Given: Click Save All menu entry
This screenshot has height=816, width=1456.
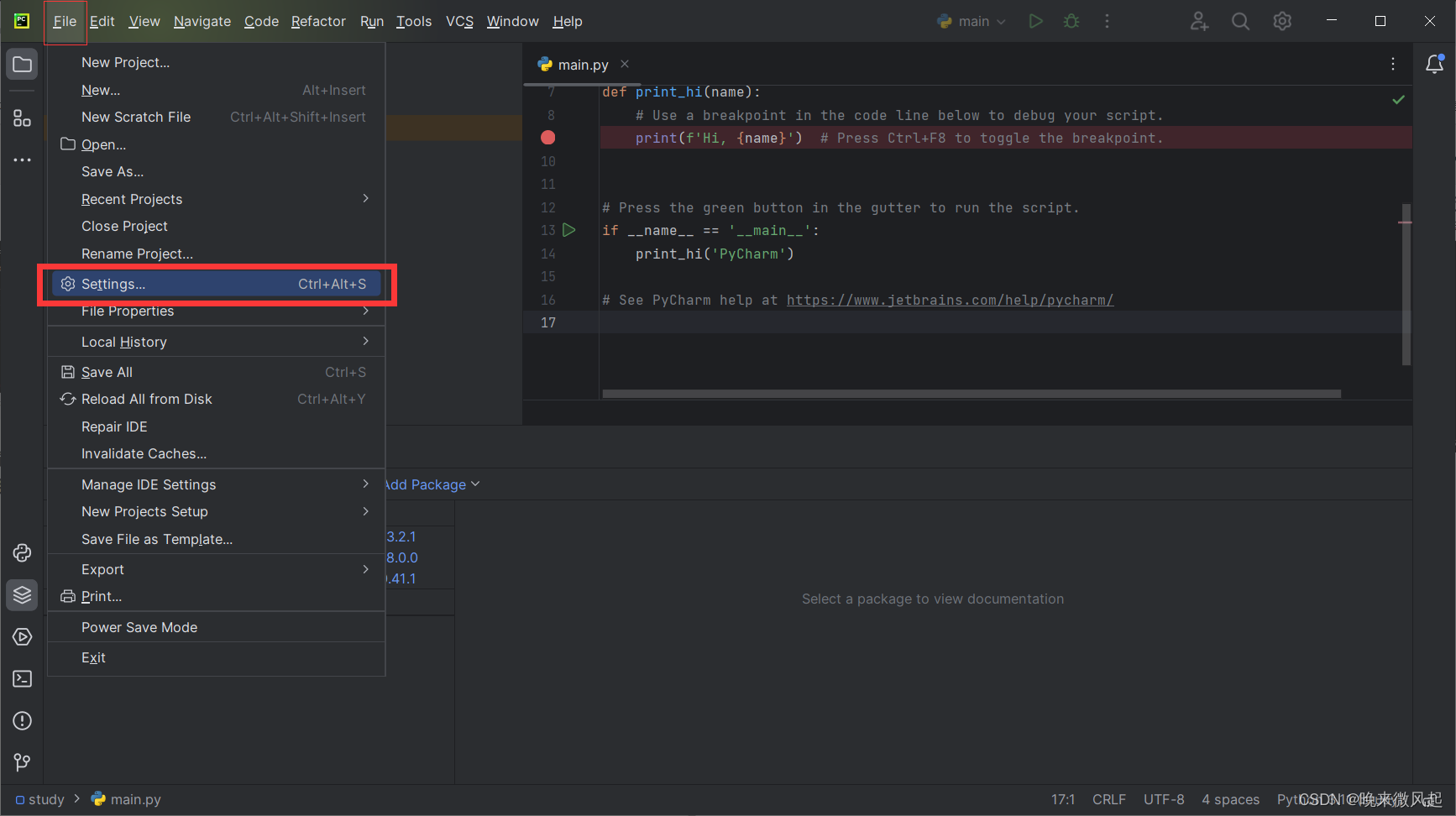Looking at the screenshot, I should coord(217,372).
